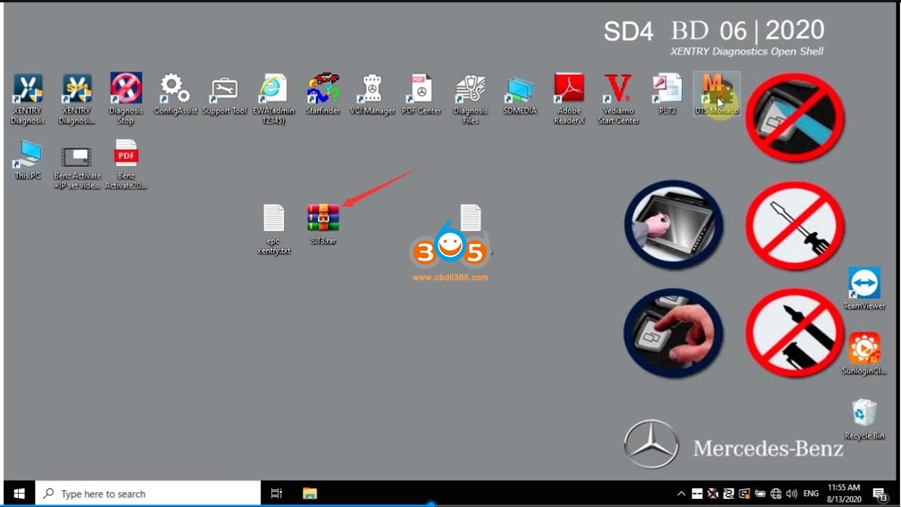Select the 8.13.rar archive file
Screen dimensions: 901x507
(x=323, y=224)
